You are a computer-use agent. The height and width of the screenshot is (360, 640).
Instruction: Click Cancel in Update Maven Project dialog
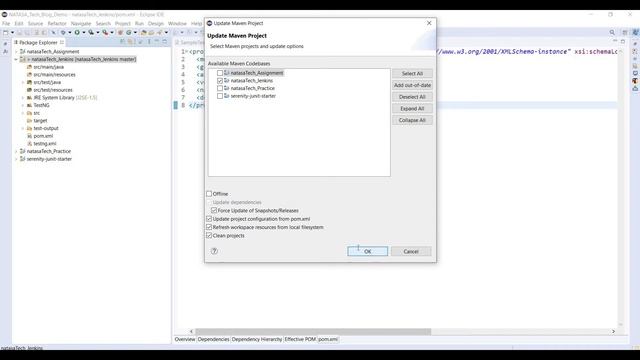411,251
